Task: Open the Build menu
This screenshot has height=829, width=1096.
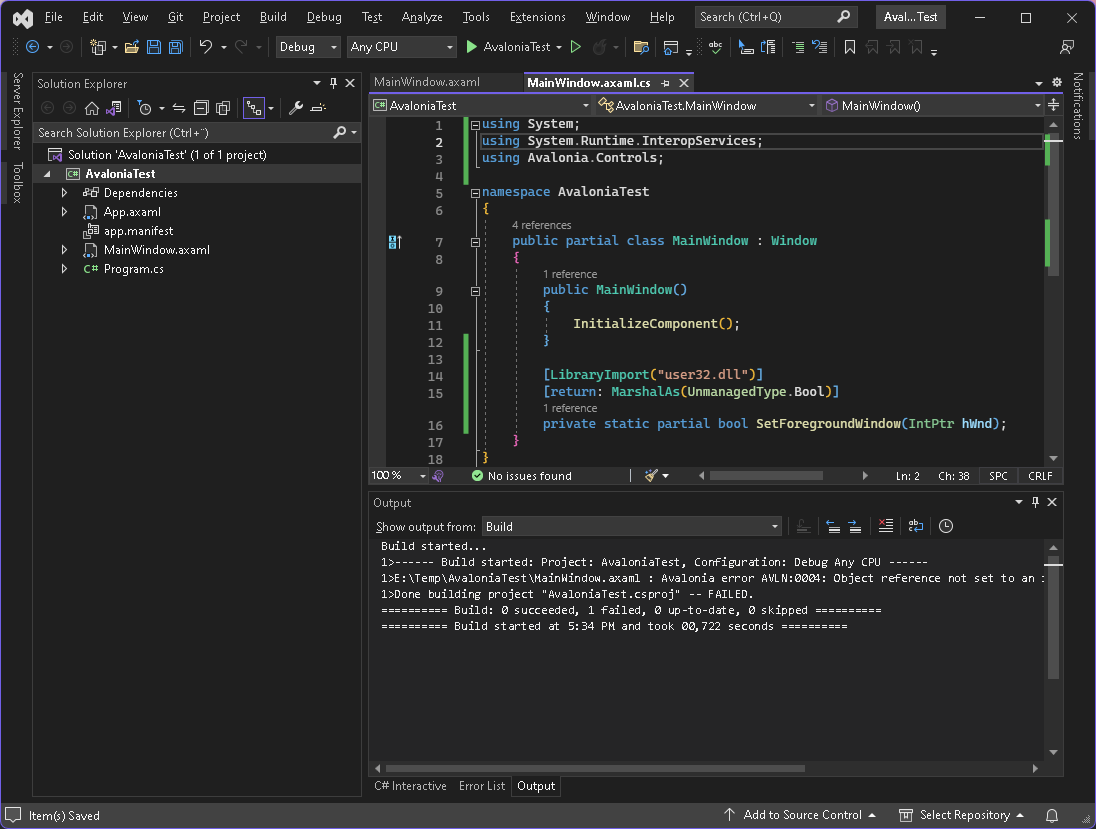Action: pos(272,17)
